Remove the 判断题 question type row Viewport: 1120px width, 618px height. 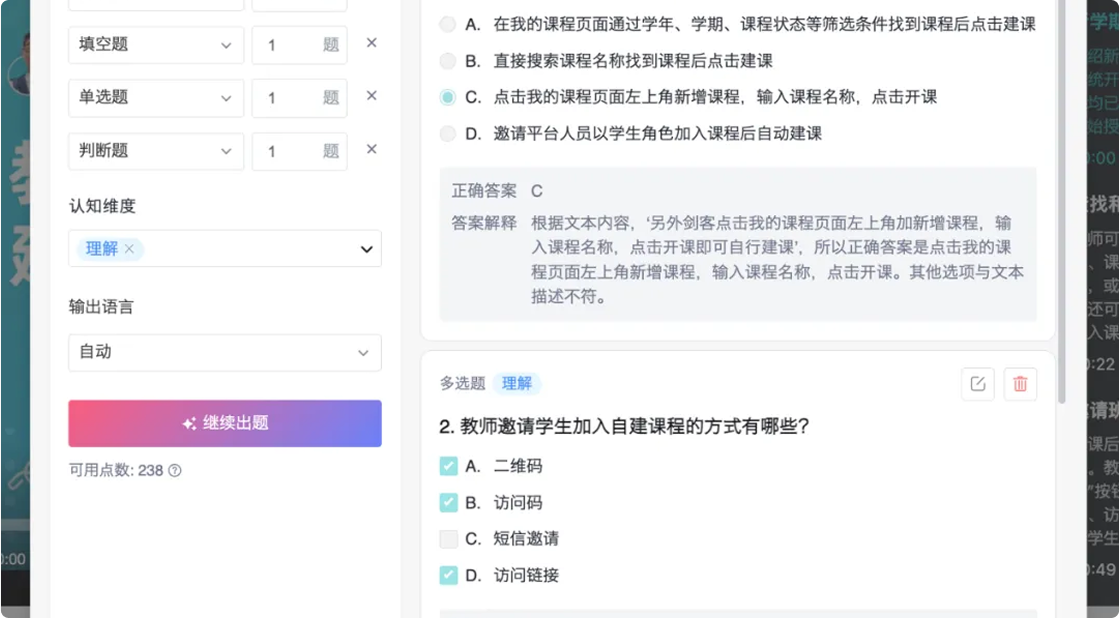click(371, 149)
